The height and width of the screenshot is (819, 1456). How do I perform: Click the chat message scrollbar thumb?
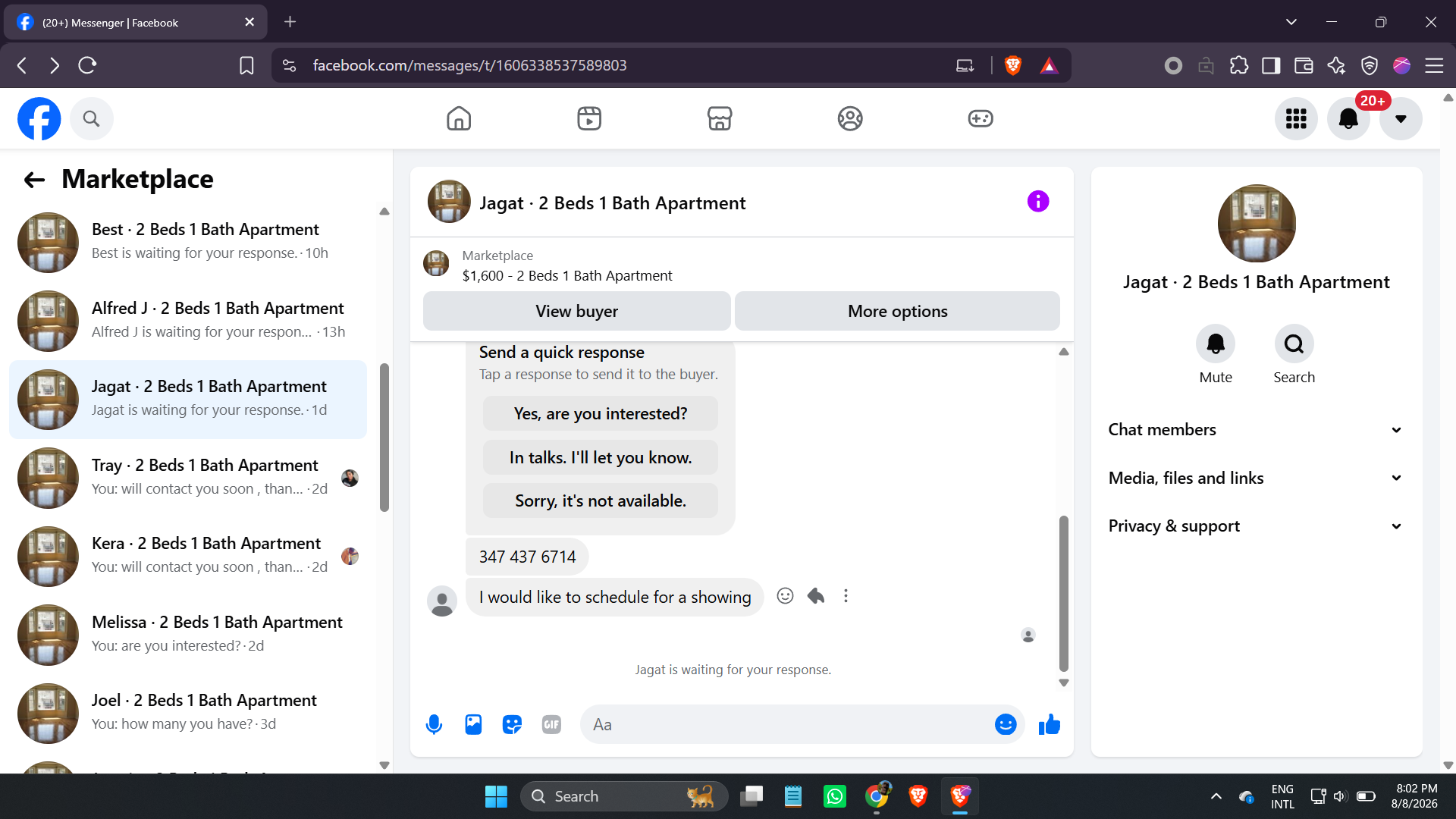pos(1064,593)
